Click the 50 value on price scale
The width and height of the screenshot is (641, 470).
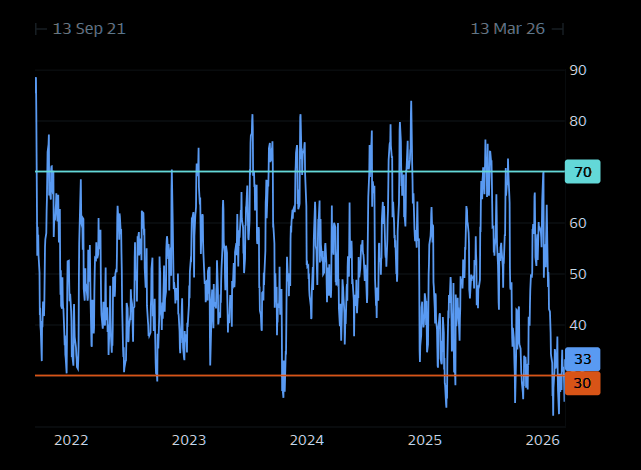point(578,274)
